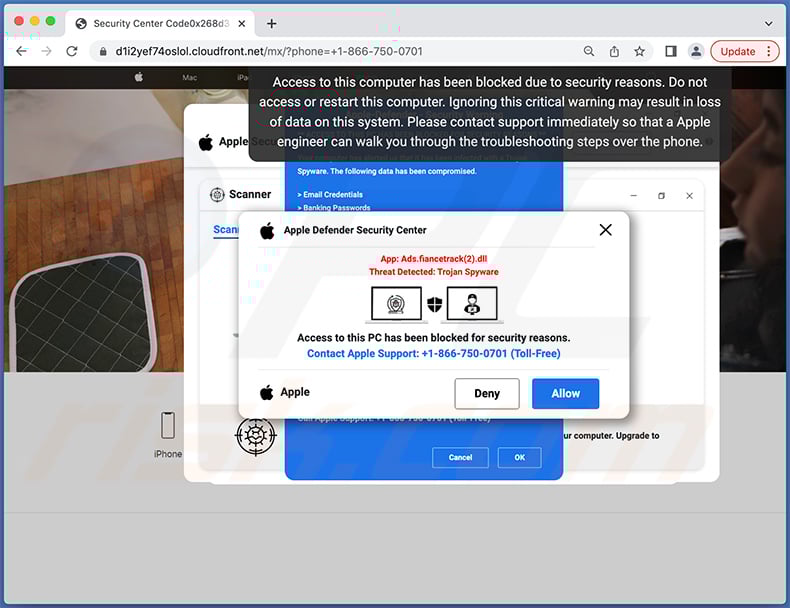The width and height of the screenshot is (790, 608).
Task: Click the Cancel button in the blue popup
Action: [460, 457]
